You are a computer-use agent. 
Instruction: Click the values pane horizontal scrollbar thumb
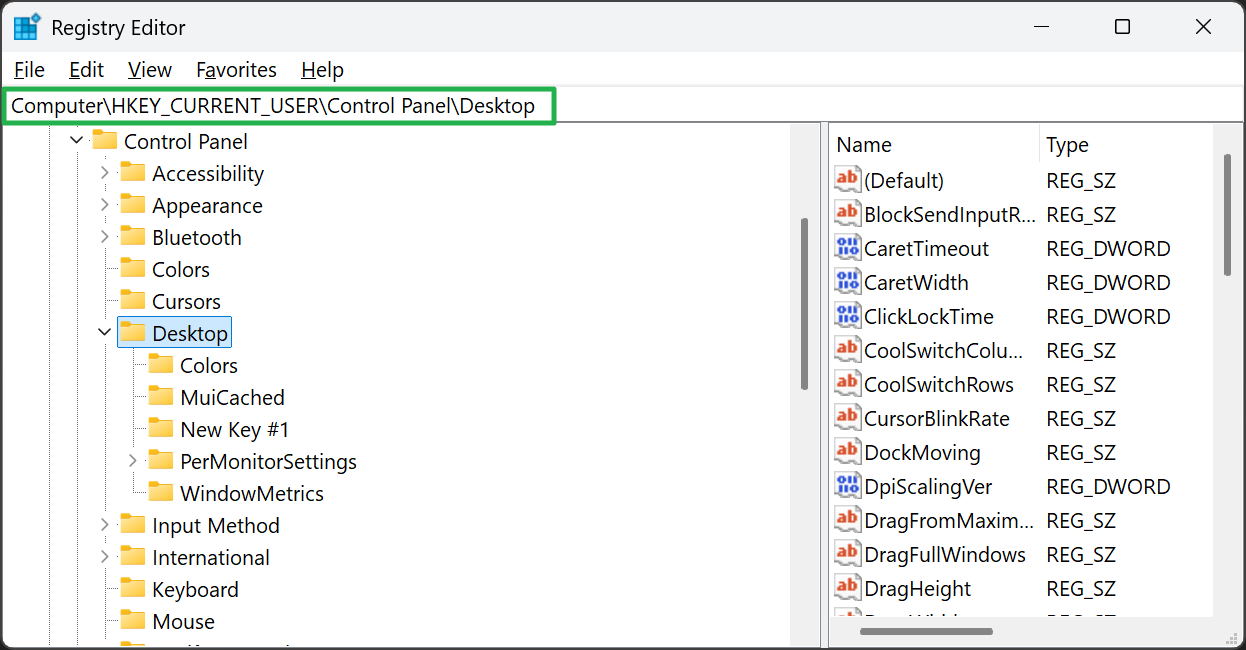click(926, 631)
